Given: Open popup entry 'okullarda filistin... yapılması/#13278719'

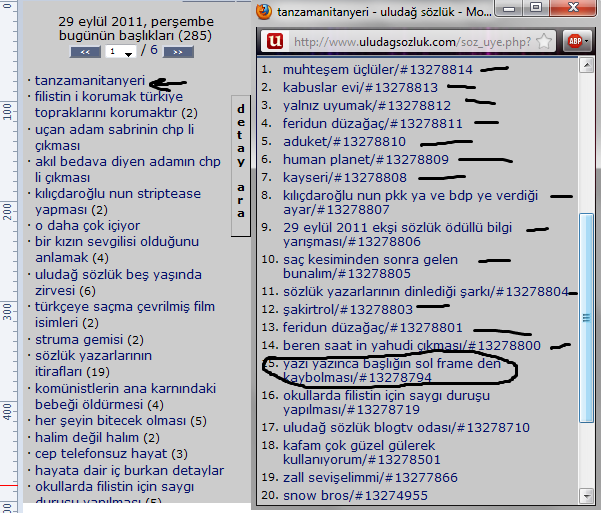Looking at the screenshot, I should [x=386, y=402].
